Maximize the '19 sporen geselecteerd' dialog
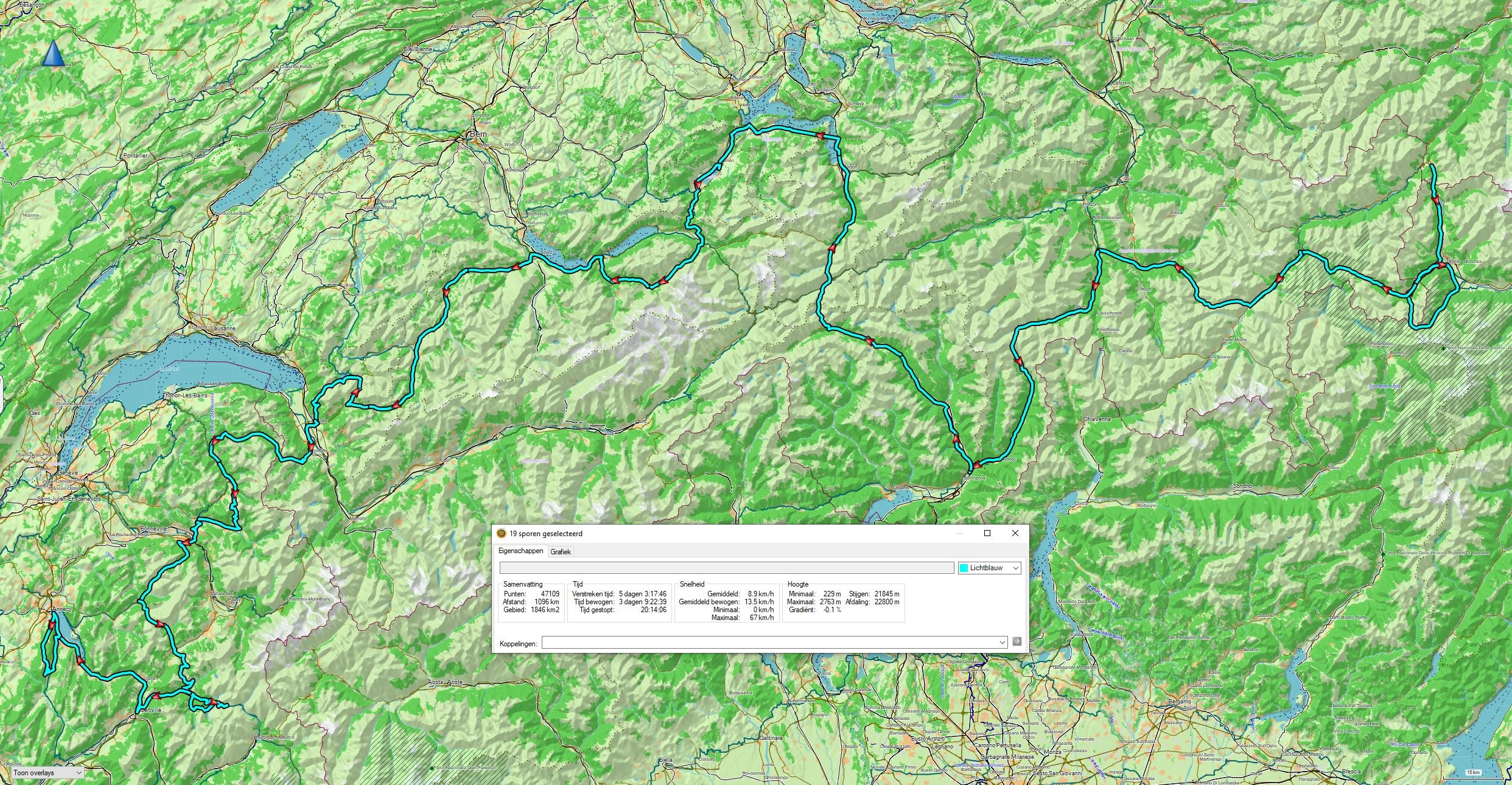 [987, 533]
